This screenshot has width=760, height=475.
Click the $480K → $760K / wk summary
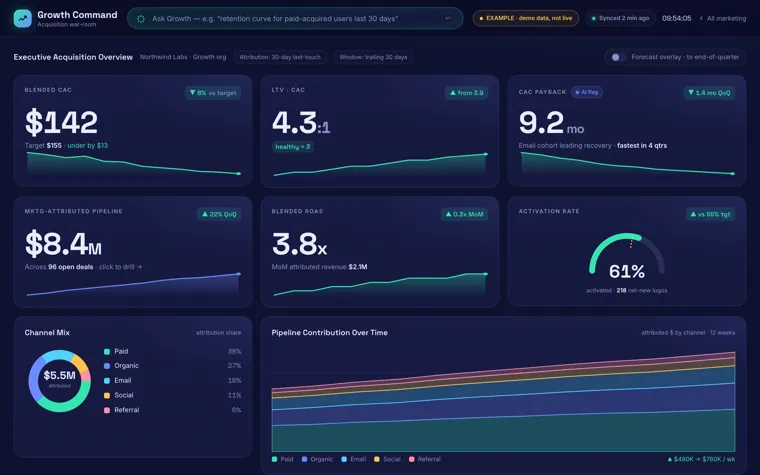[x=701, y=459]
